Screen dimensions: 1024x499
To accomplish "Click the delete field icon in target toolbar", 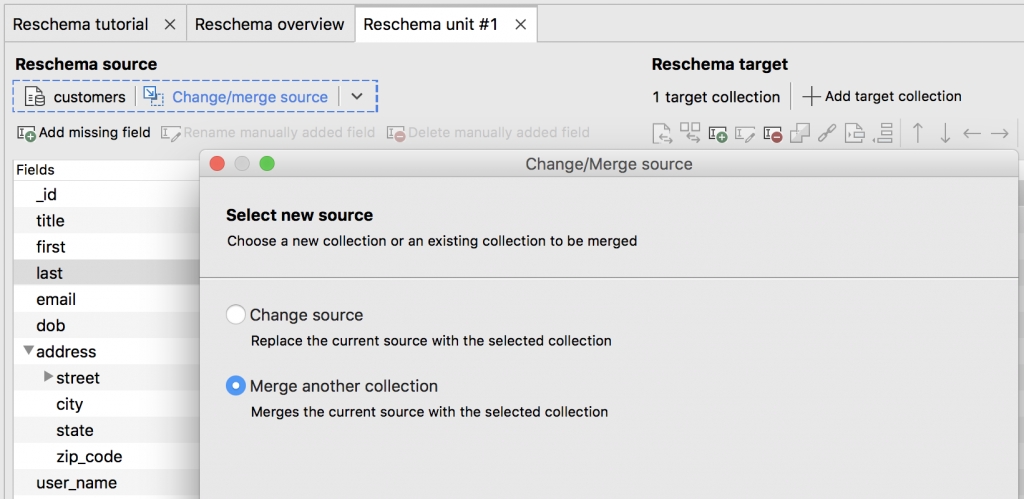I will coord(773,133).
